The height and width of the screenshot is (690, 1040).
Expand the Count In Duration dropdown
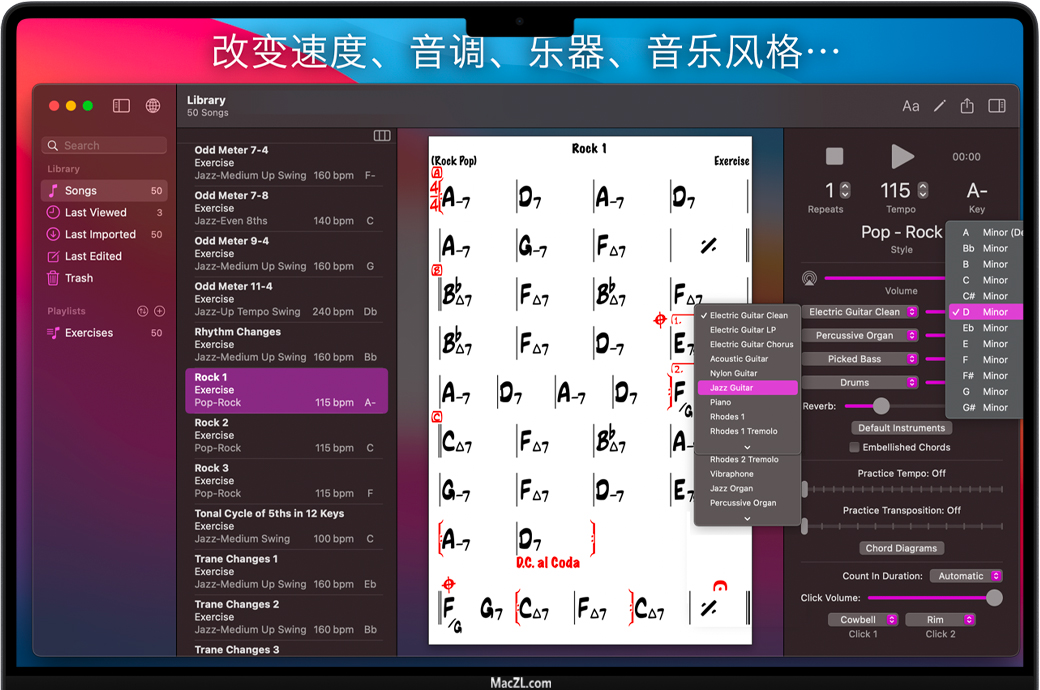click(966, 576)
